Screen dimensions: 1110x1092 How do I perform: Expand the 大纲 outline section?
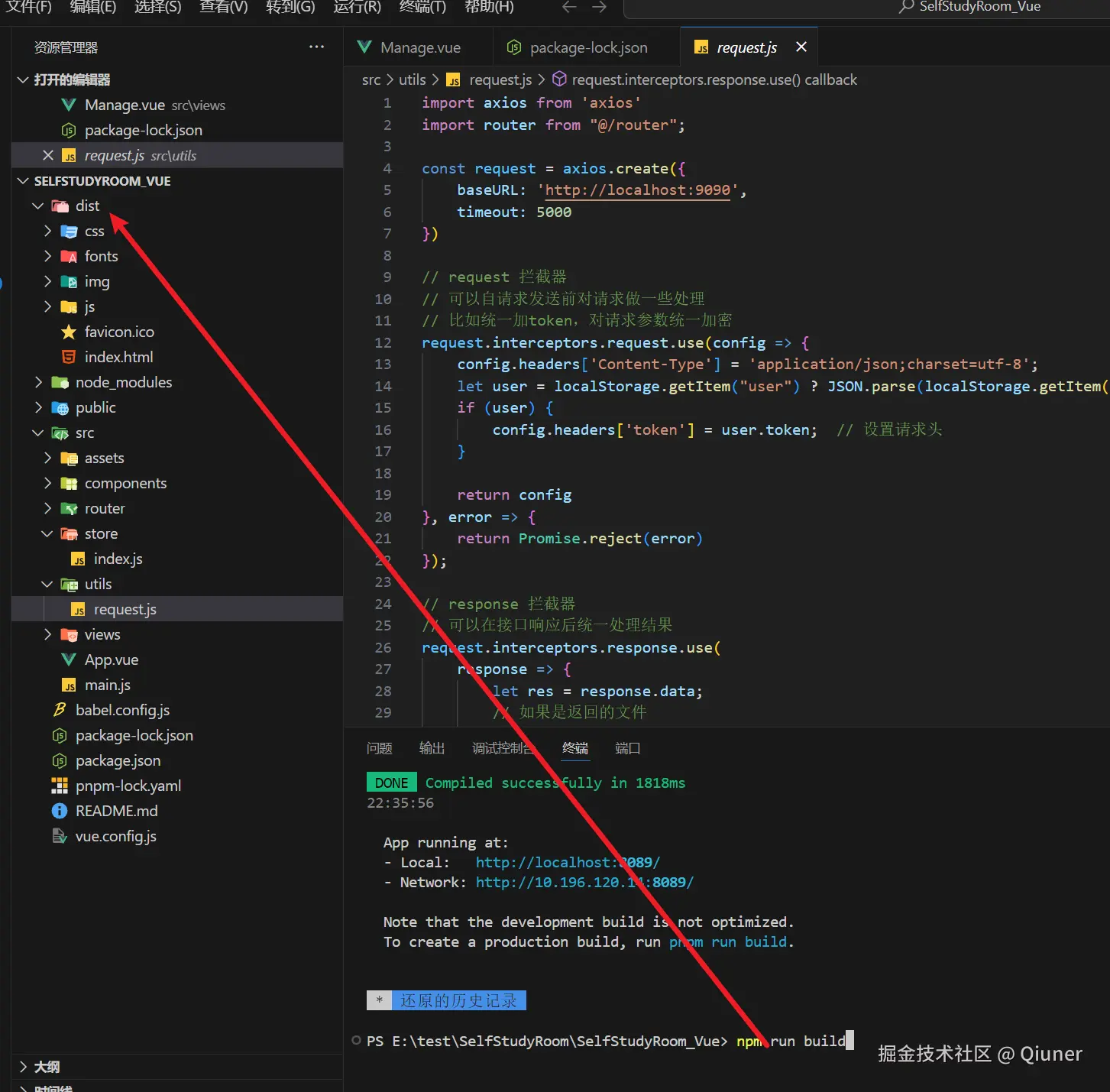23,1067
